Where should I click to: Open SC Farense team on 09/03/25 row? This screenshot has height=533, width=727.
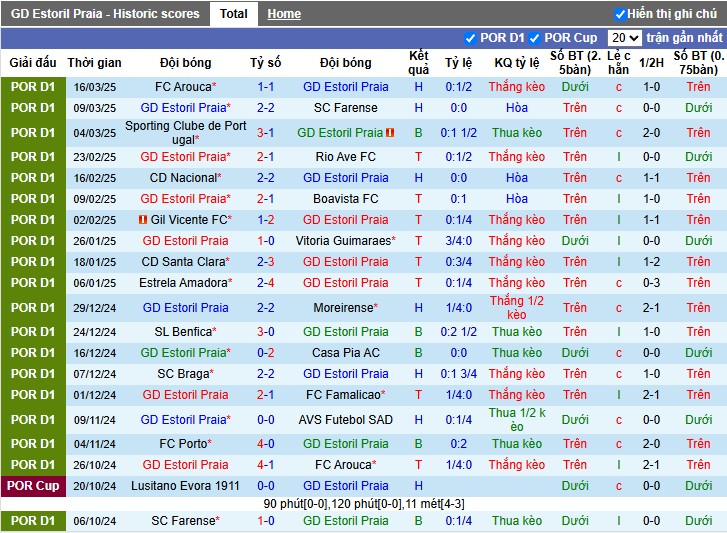click(345, 108)
